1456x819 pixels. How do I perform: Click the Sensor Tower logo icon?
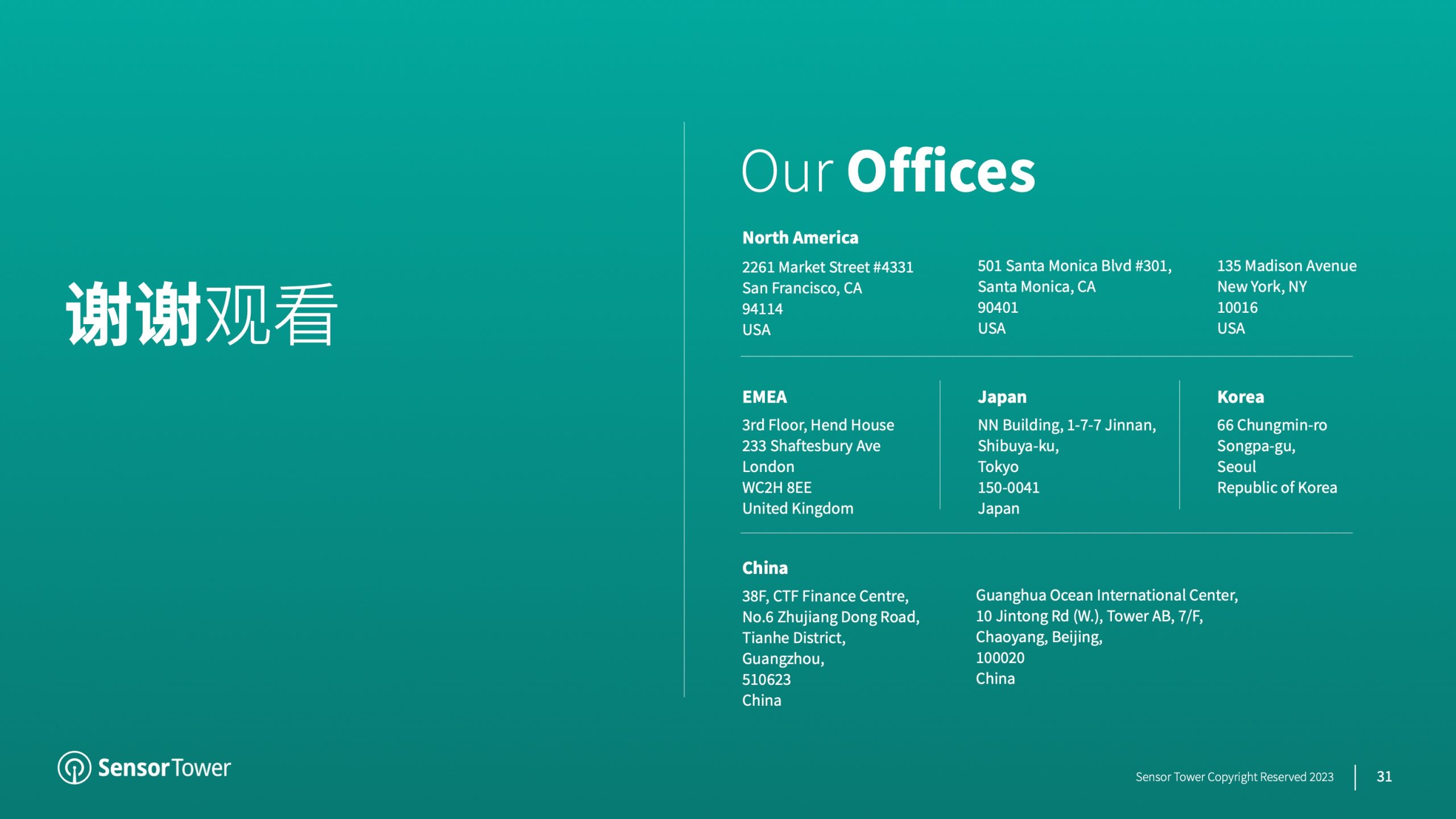(74, 767)
